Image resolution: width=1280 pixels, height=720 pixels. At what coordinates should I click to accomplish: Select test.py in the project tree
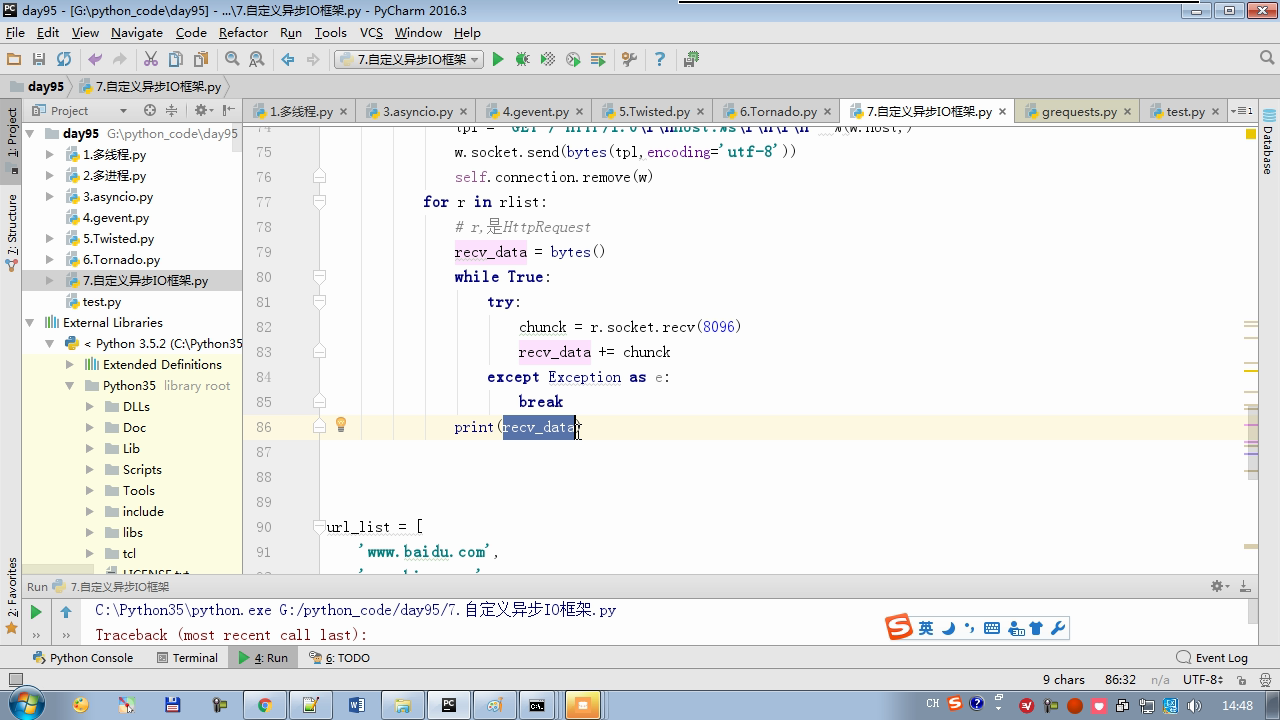click(x=101, y=302)
